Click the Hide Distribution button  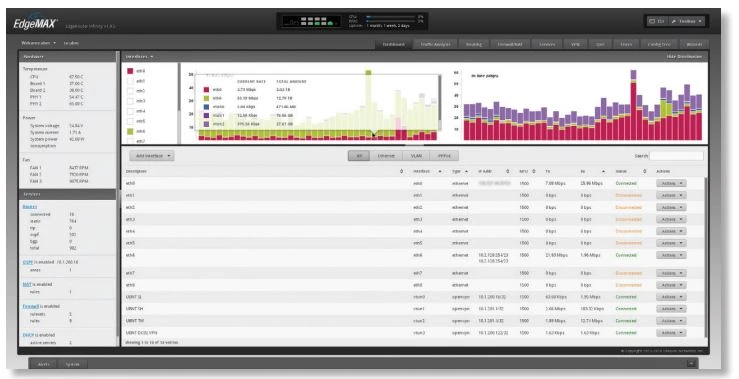pos(684,57)
